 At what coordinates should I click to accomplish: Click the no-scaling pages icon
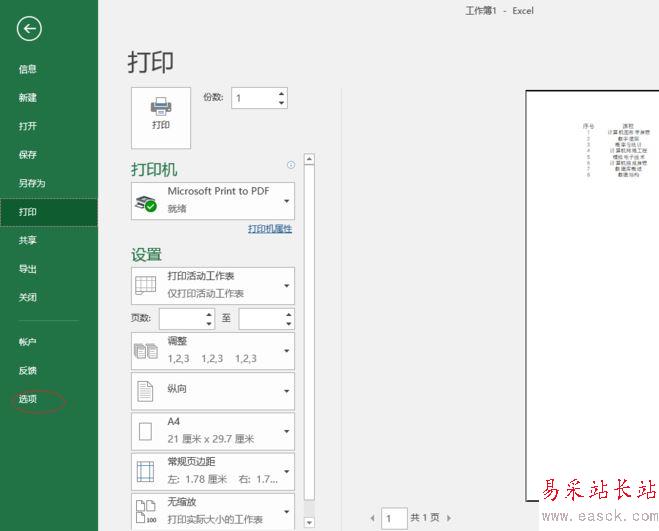145,511
